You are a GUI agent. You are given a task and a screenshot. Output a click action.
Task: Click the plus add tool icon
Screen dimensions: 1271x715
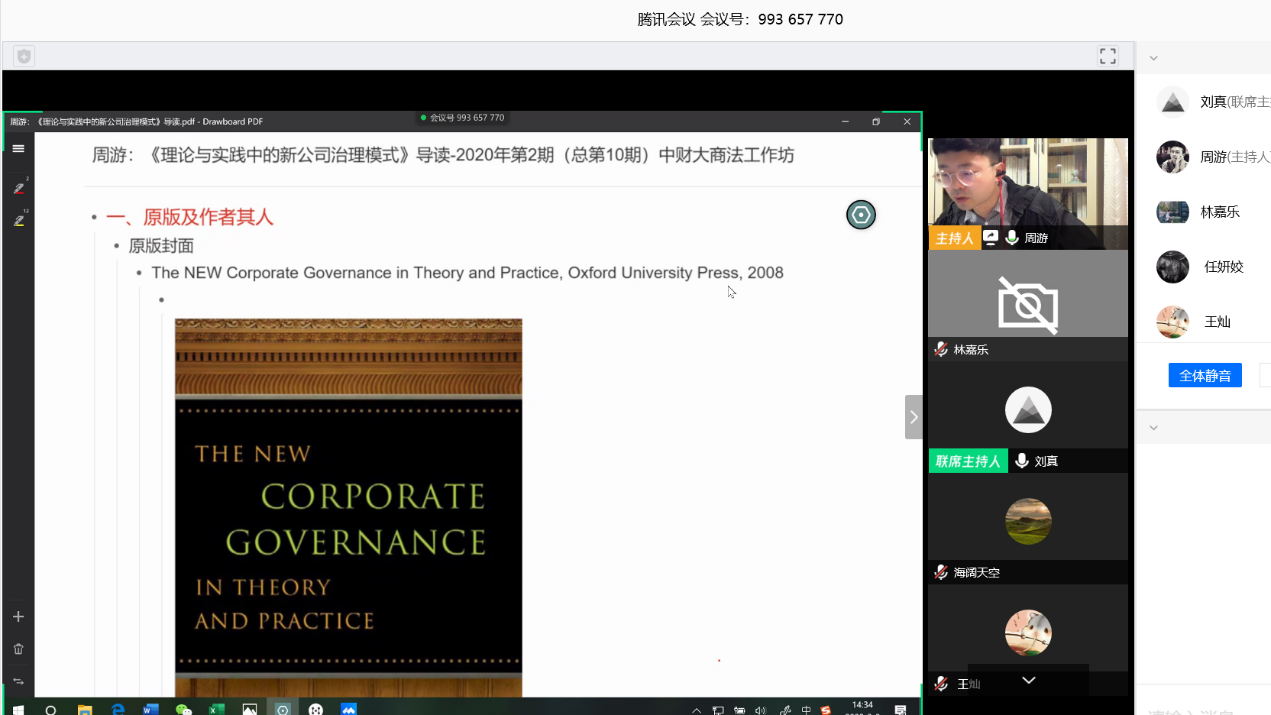click(x=18, y=617)
